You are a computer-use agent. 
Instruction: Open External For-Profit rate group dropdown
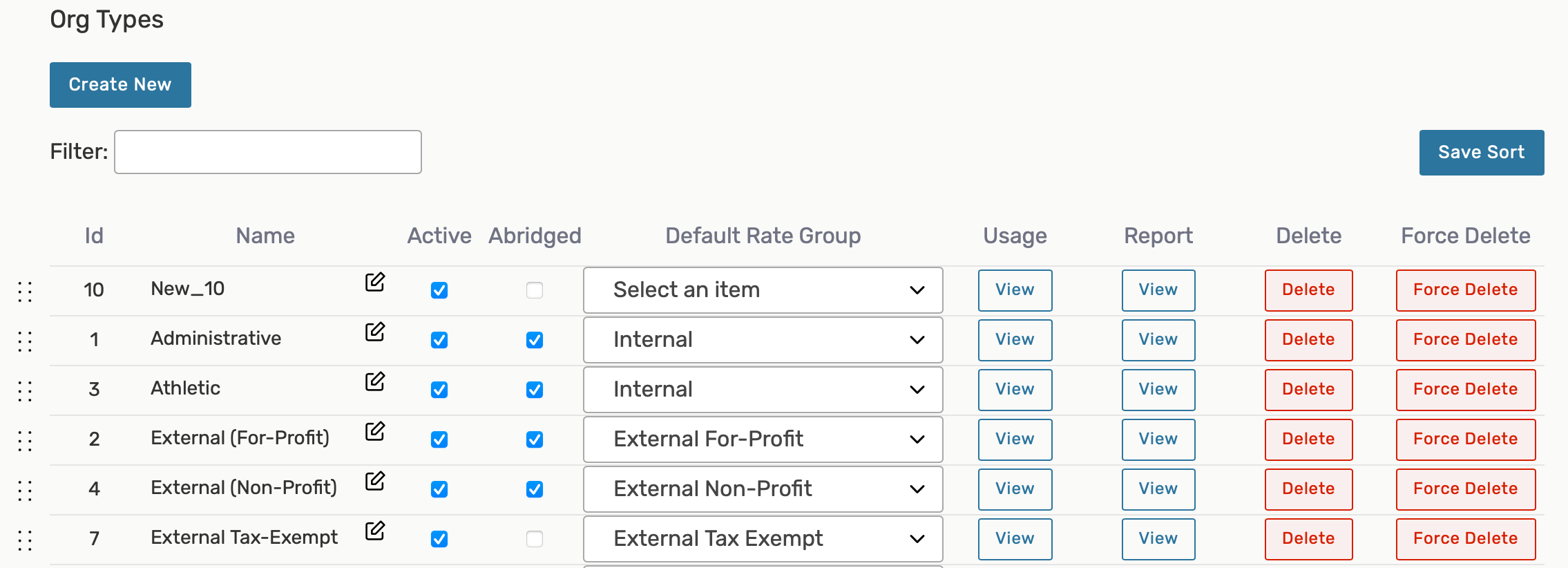click(763, 439)
